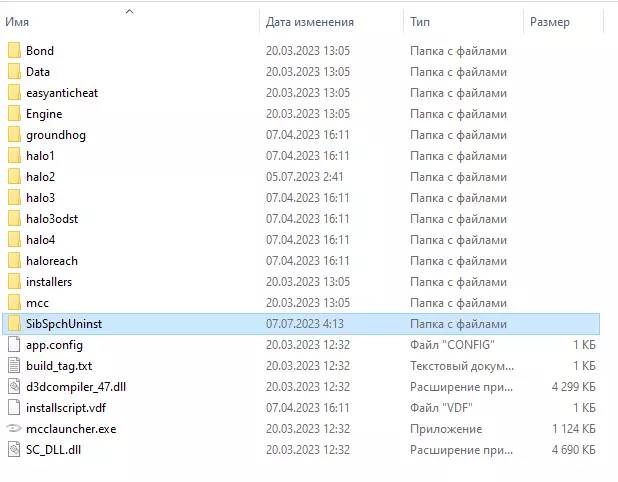Click the halo3odst folder icon

[x=15, y=219]
